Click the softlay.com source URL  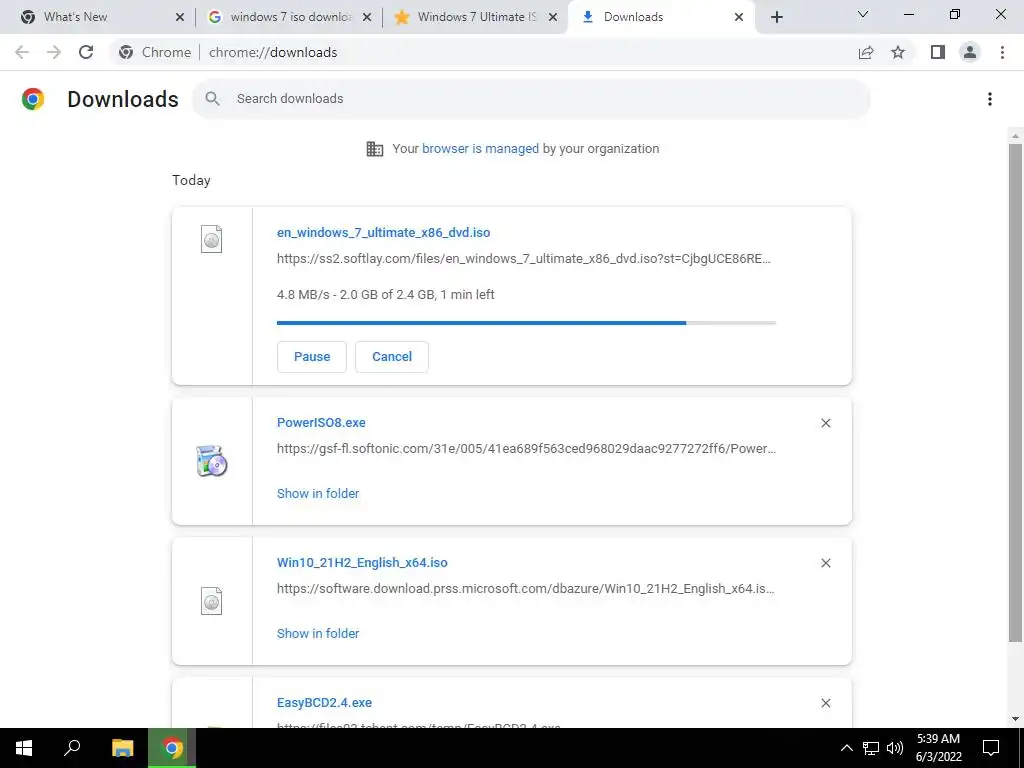coord(524,259)
